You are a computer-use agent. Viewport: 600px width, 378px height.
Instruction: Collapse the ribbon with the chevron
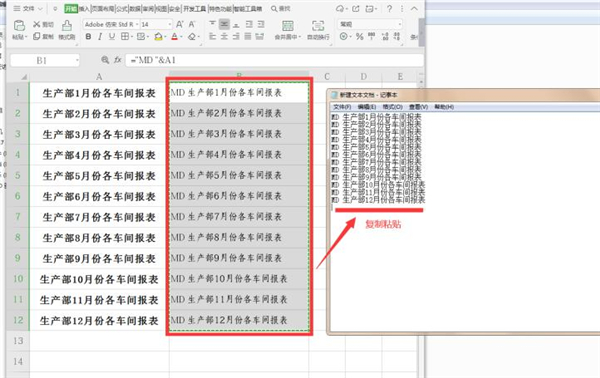click(x=414, y=8)
